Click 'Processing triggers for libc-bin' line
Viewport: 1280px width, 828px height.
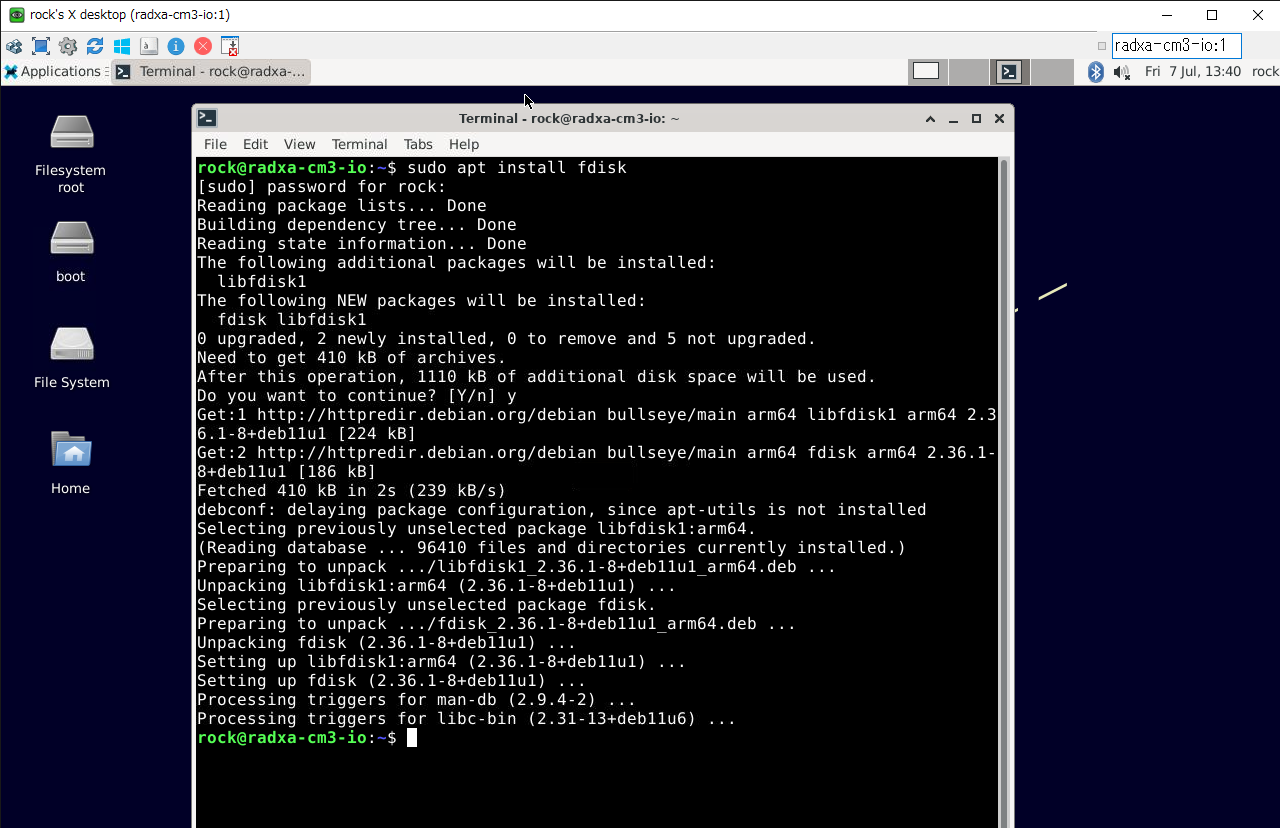466,718
